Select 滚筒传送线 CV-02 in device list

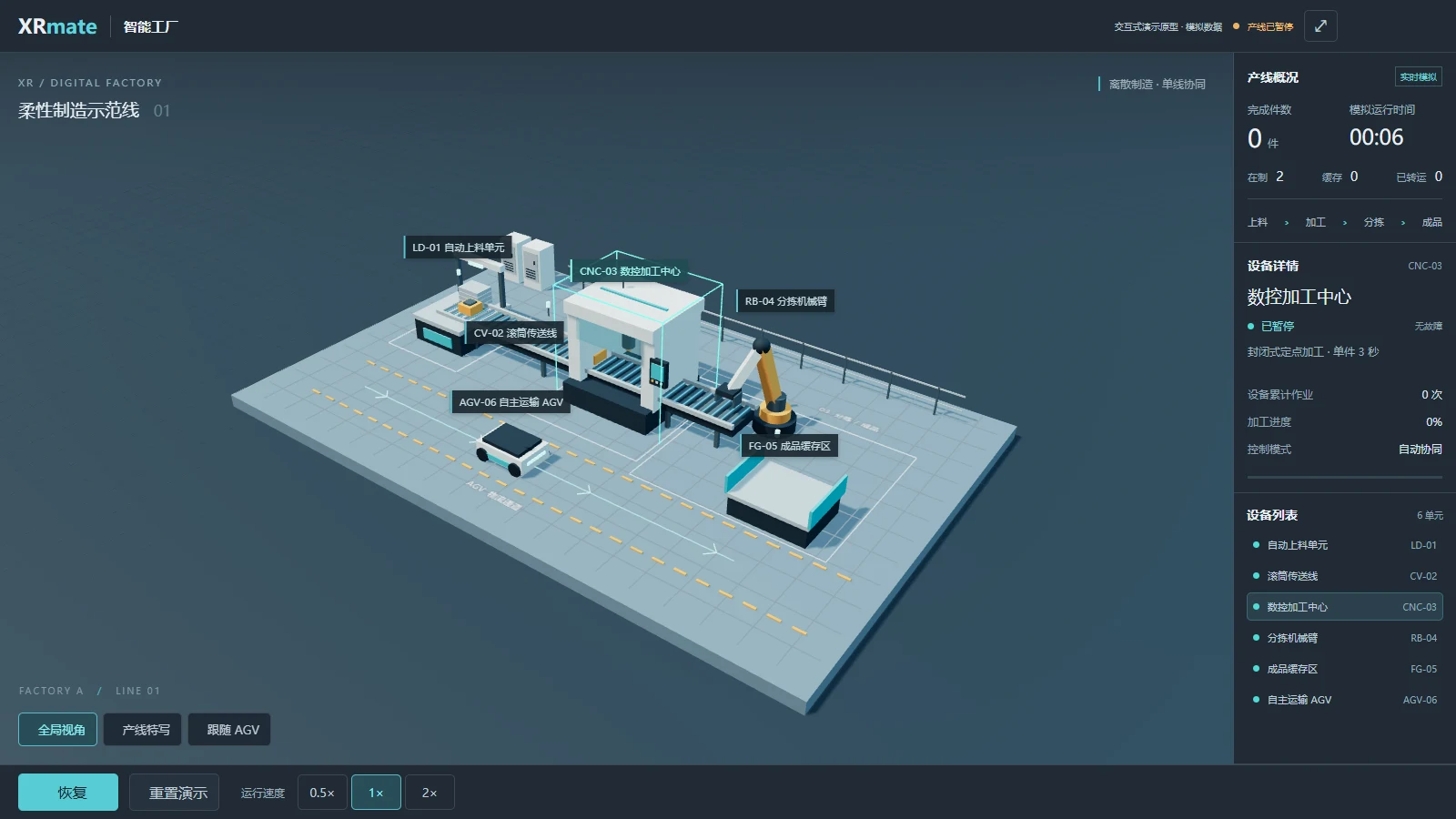pyautogui.click(x=1344, y=576)
